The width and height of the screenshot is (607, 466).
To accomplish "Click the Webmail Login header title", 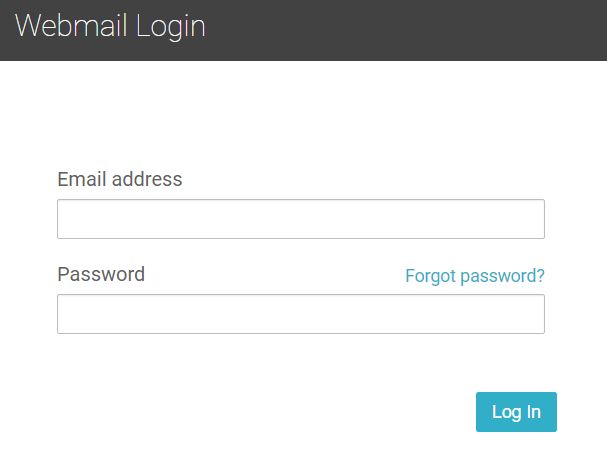I will 110,26.
